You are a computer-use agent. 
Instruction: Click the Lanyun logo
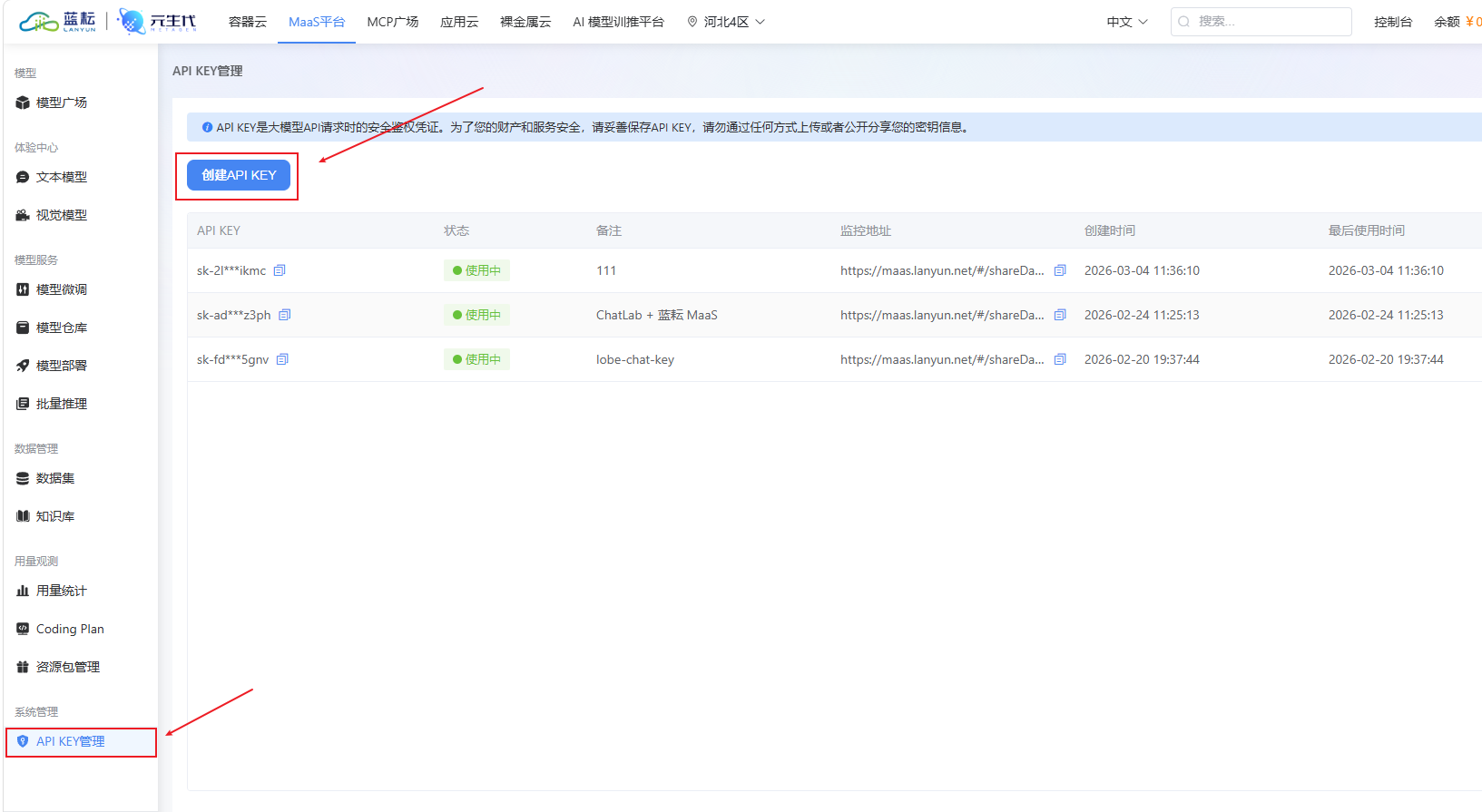tap(57, 22)
